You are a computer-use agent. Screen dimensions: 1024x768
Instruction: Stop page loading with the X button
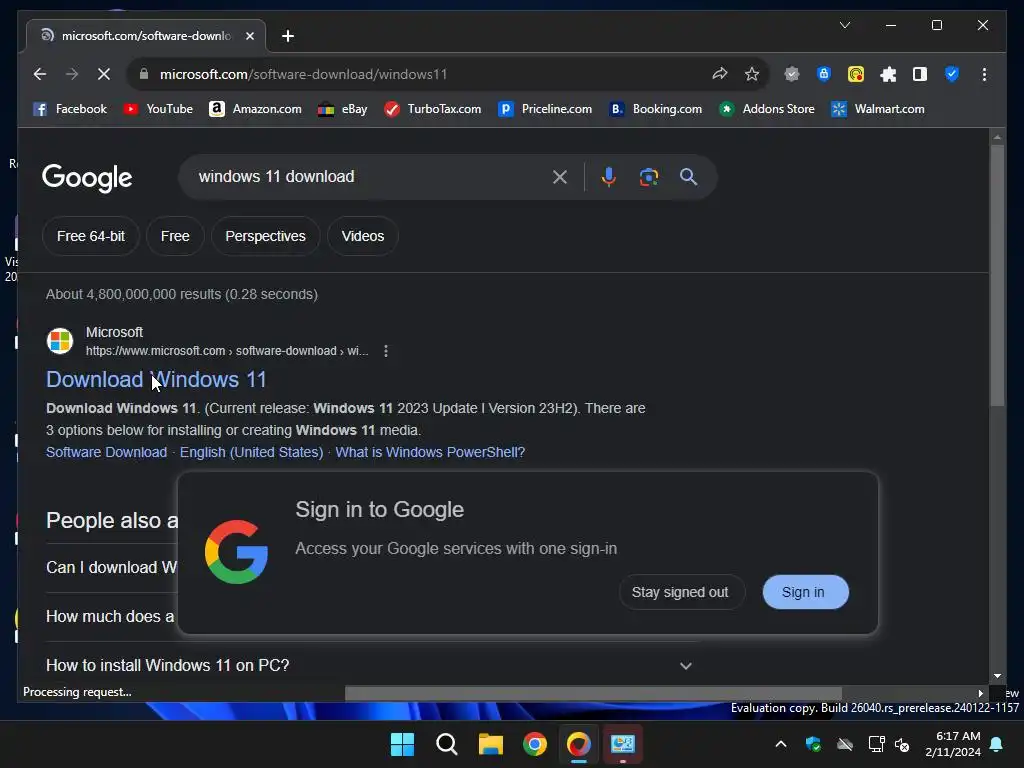[104, 74]
